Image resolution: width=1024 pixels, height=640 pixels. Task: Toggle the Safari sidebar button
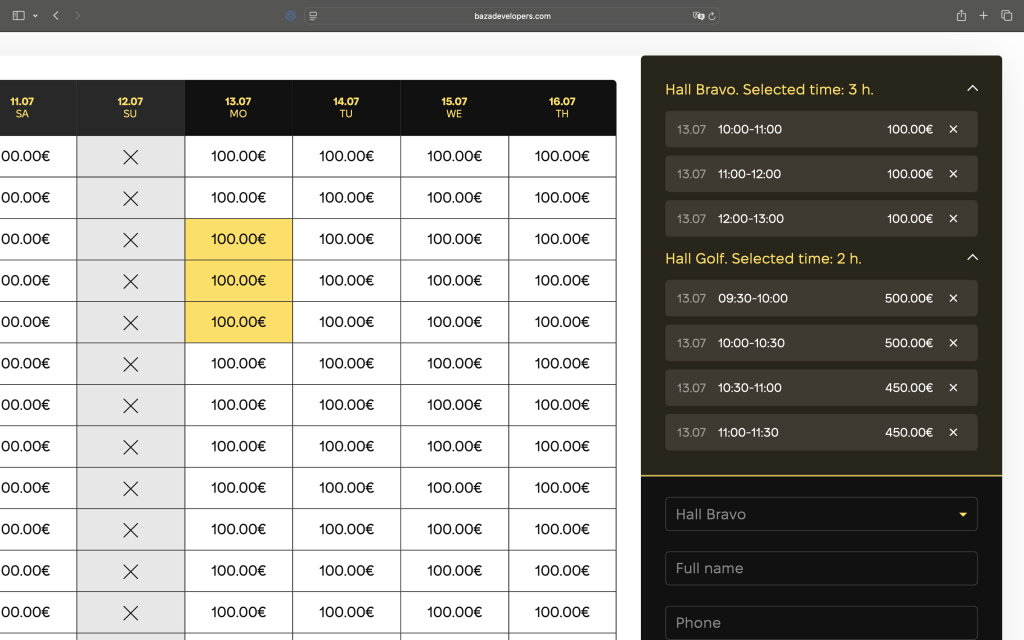click(18, 16)
